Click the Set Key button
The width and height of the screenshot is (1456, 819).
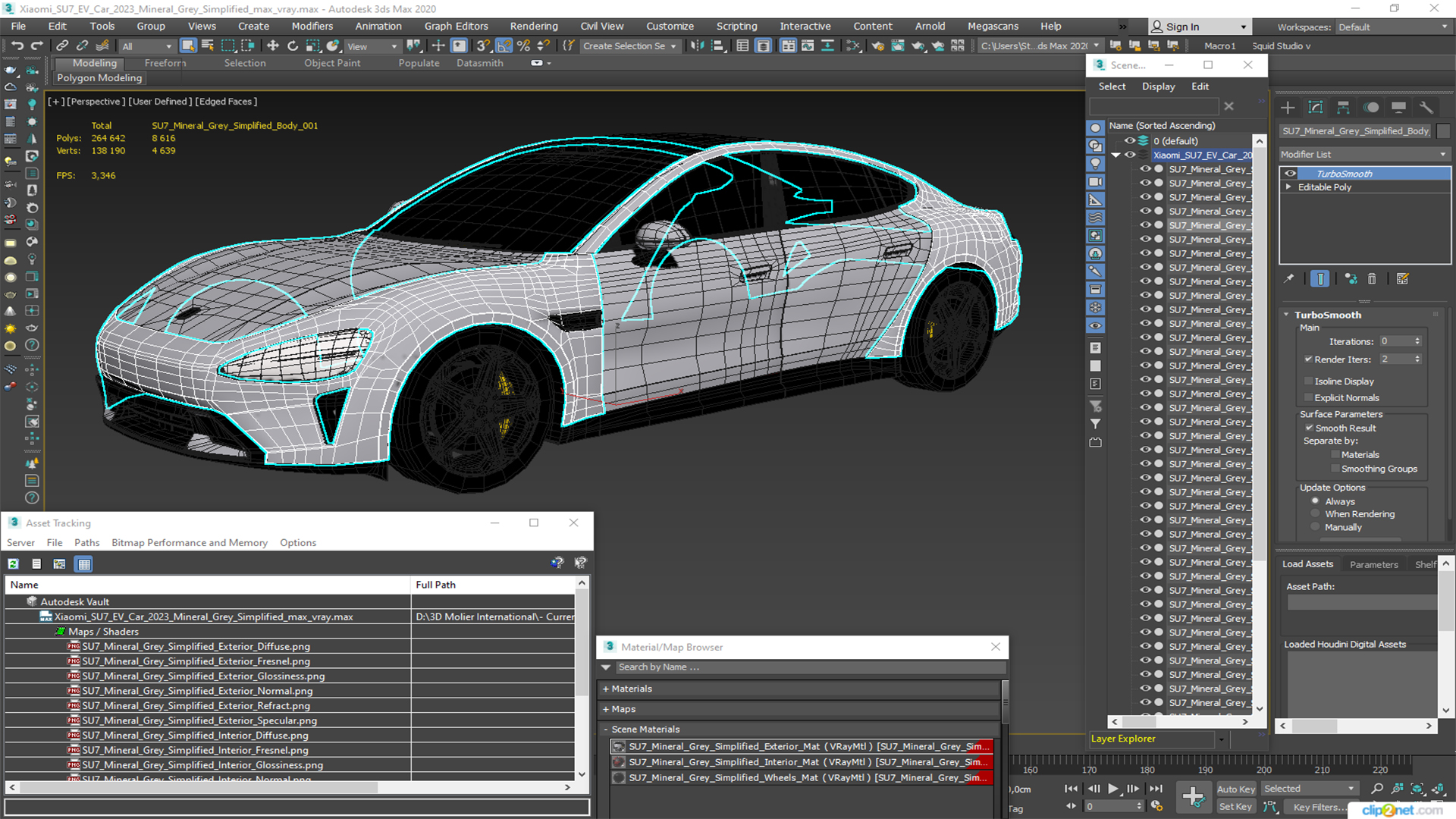pos(1235,807)
